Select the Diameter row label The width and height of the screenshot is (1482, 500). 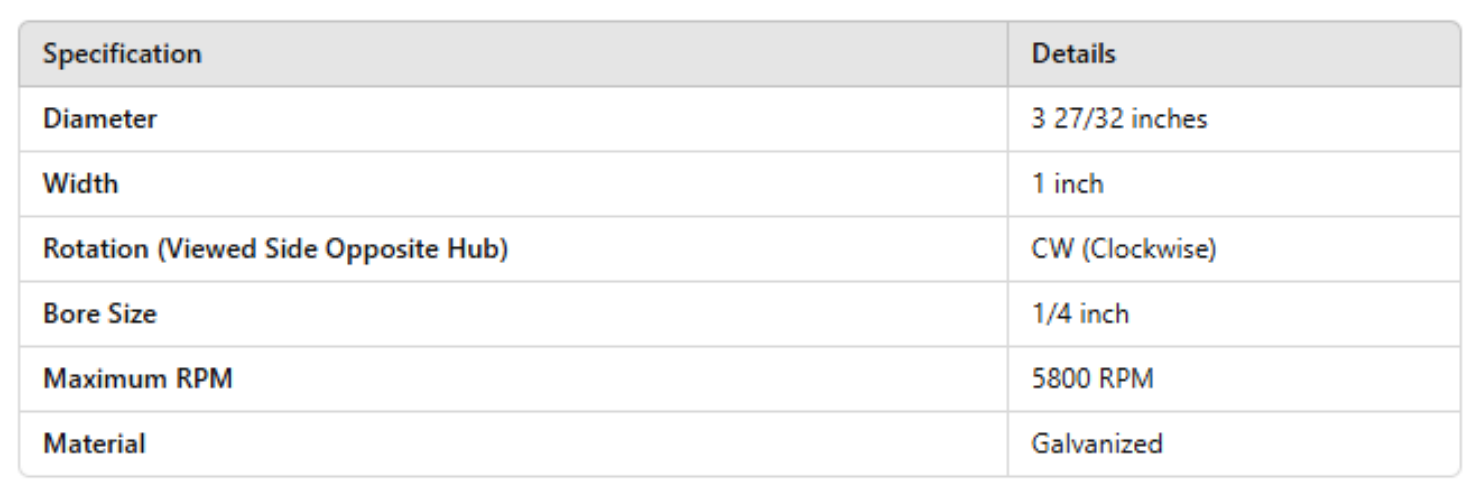tap(100, 119)
